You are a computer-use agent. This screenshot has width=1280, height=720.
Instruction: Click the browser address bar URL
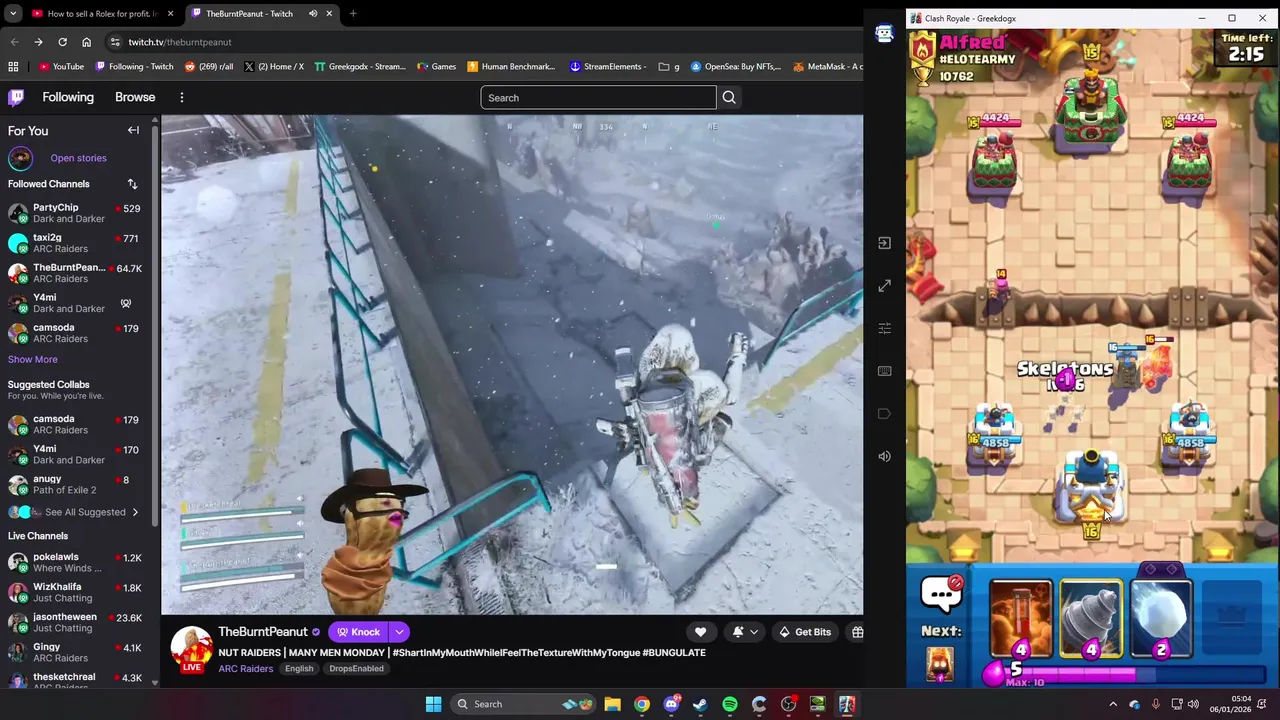[x=180, y=42]
